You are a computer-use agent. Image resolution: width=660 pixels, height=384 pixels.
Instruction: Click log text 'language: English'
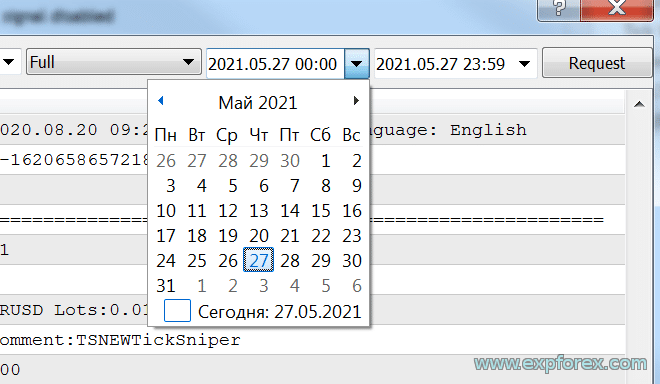[448, 130]
